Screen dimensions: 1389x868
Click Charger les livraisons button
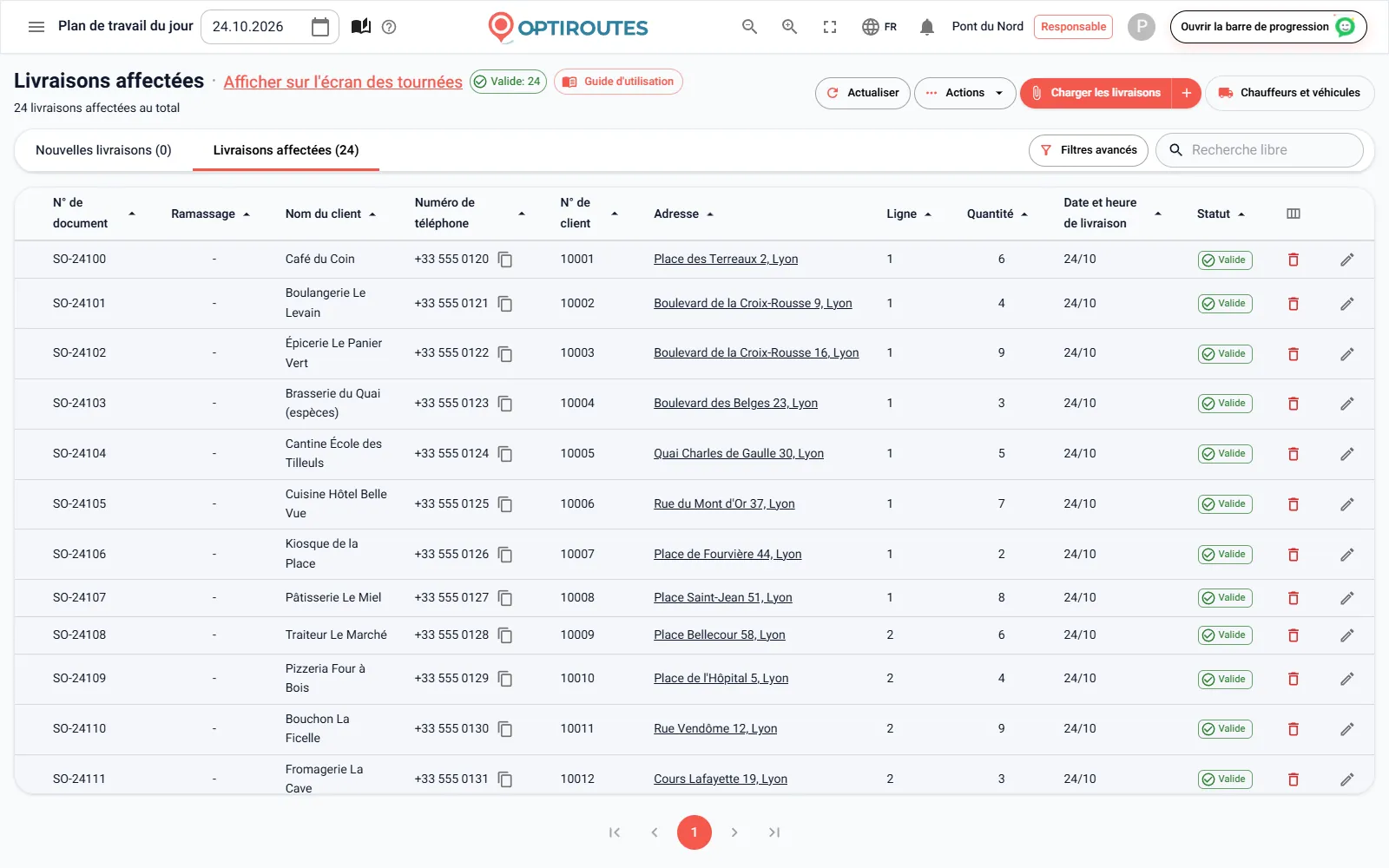tap(1096, 93)
